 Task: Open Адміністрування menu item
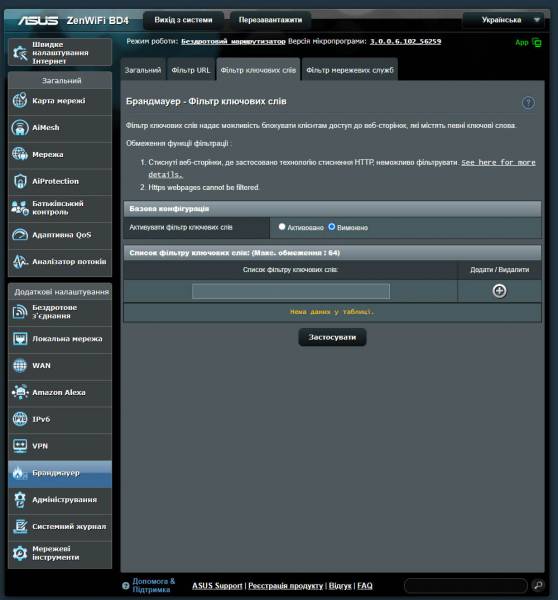[60, 500]
